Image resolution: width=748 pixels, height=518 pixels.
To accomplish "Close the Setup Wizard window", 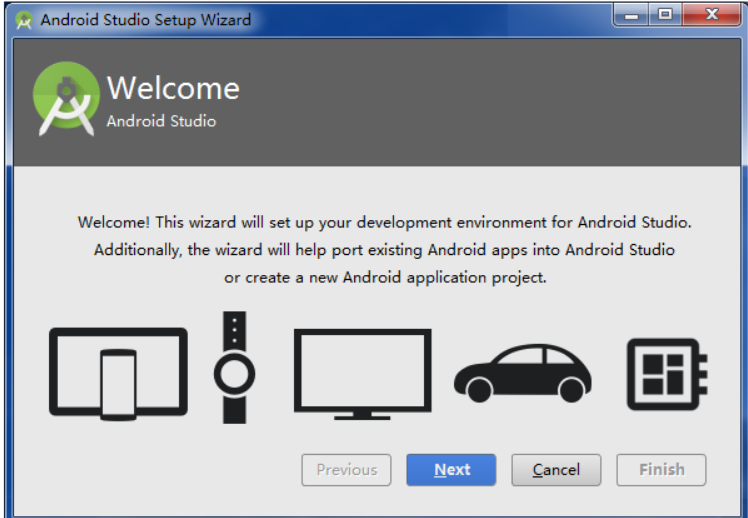I will [711, 15].
